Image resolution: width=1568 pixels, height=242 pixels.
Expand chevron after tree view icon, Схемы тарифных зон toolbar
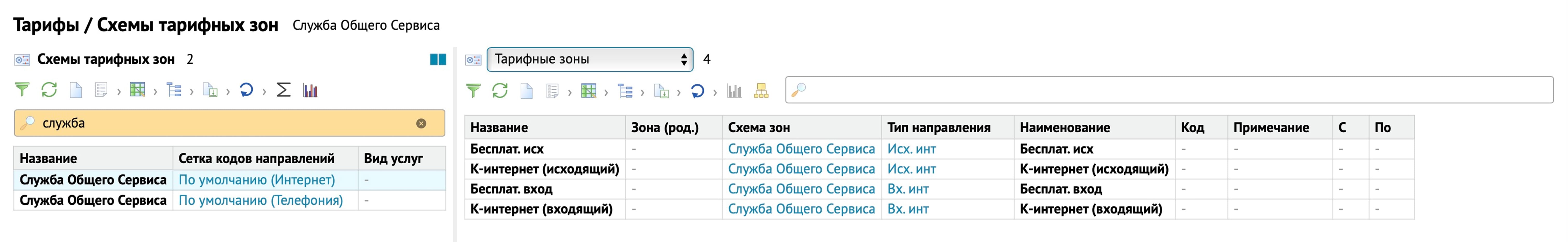pos(192,91)
